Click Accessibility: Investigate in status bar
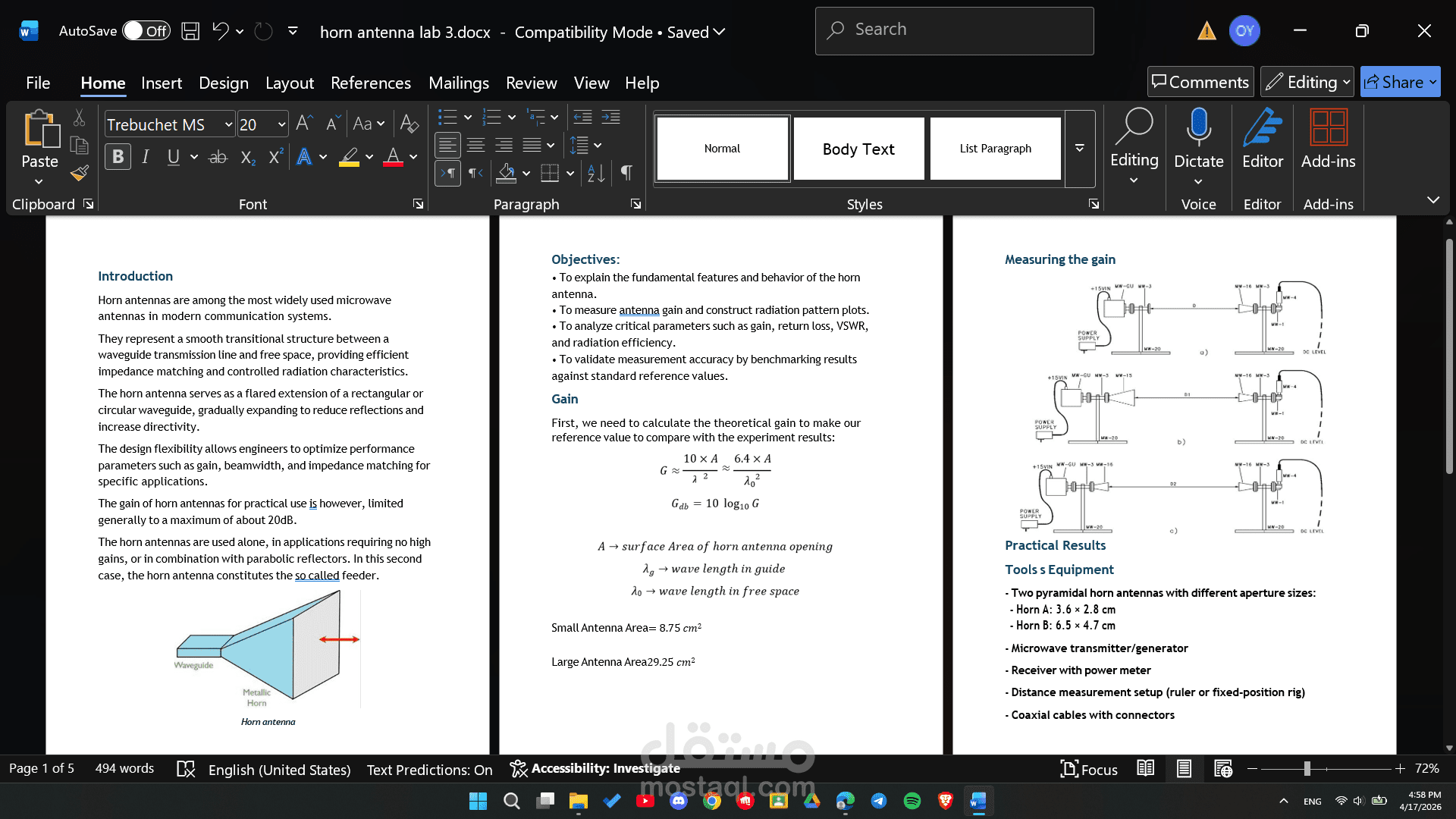 [x=595, y=769]
